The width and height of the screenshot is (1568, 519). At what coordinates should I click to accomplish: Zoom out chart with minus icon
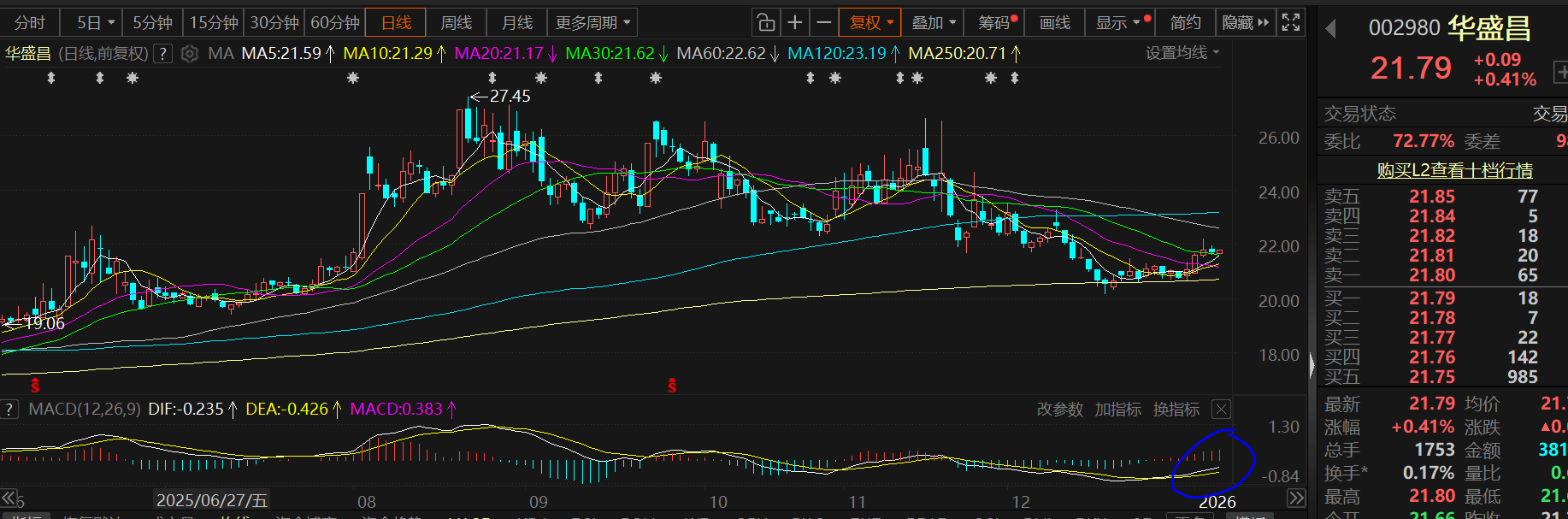pos(823,22)
